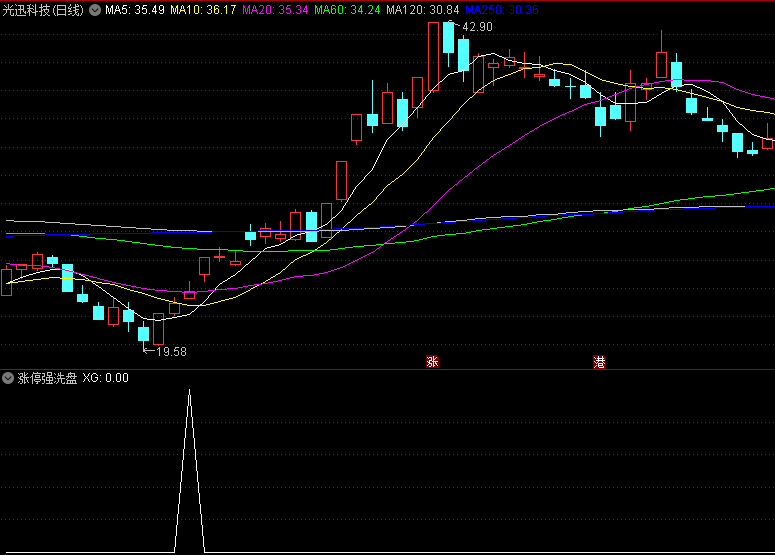
Task: Click the red 涨 event marker icon
Action: pos(432,362)
